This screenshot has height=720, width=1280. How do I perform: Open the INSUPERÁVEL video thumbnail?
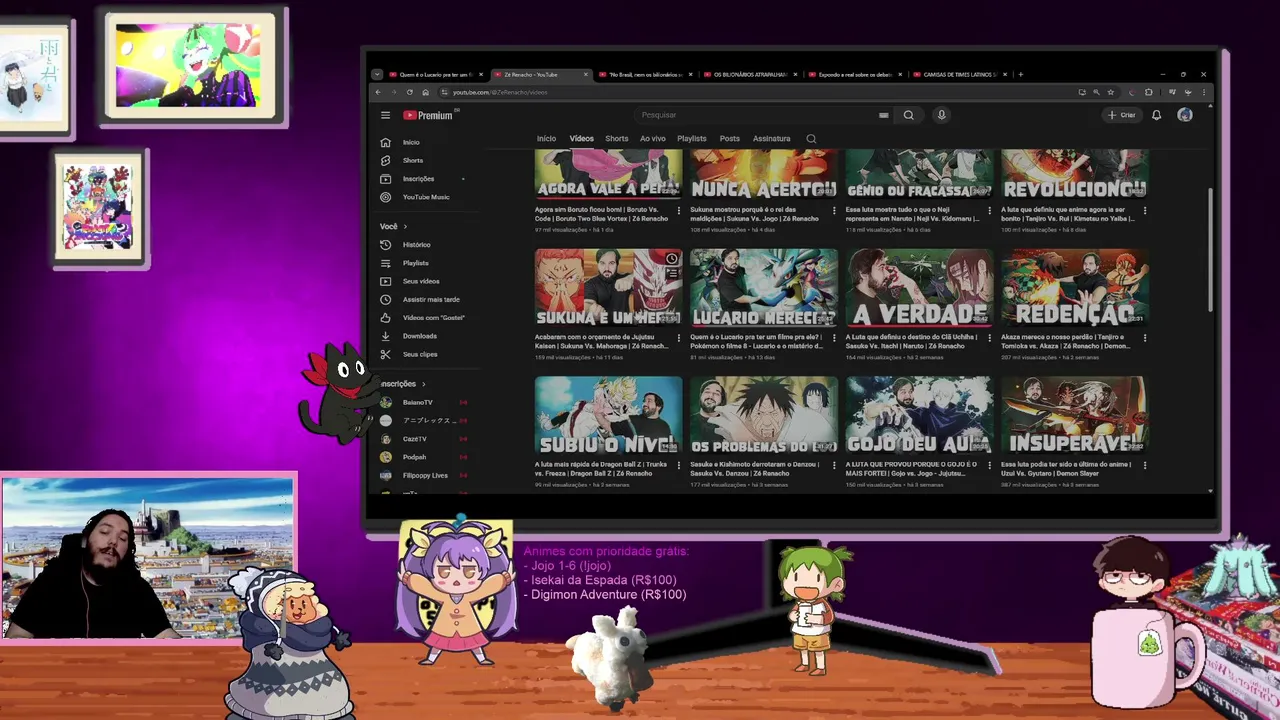[x=1075, y=415]
